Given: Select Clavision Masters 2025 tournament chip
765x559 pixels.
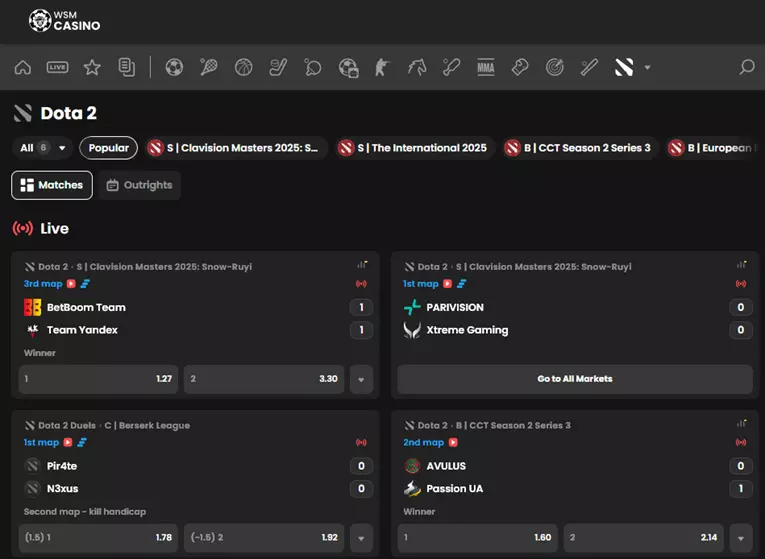Looking at the screenshot, I should [235, 148].
